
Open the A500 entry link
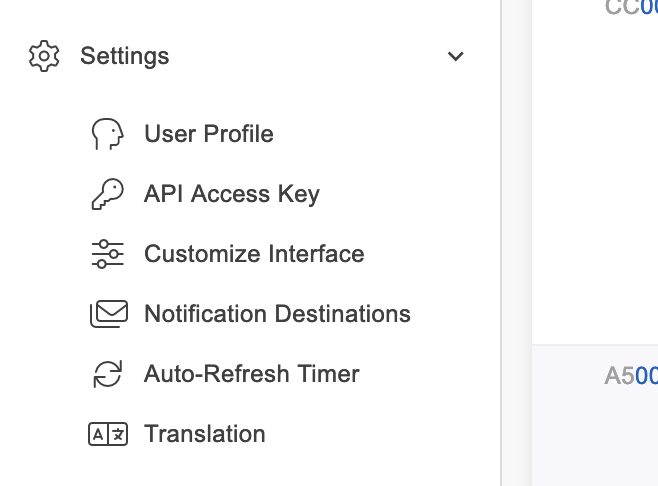pos(632,376)
